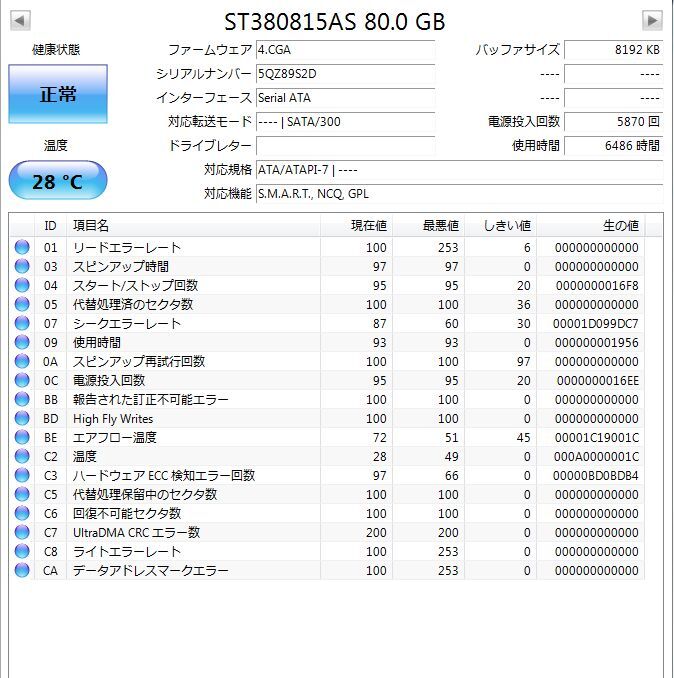This screenshot has height=678, width=674.
Task: Click the 現在値 column header
Action: pyautogui.click(x=356, y=225)
